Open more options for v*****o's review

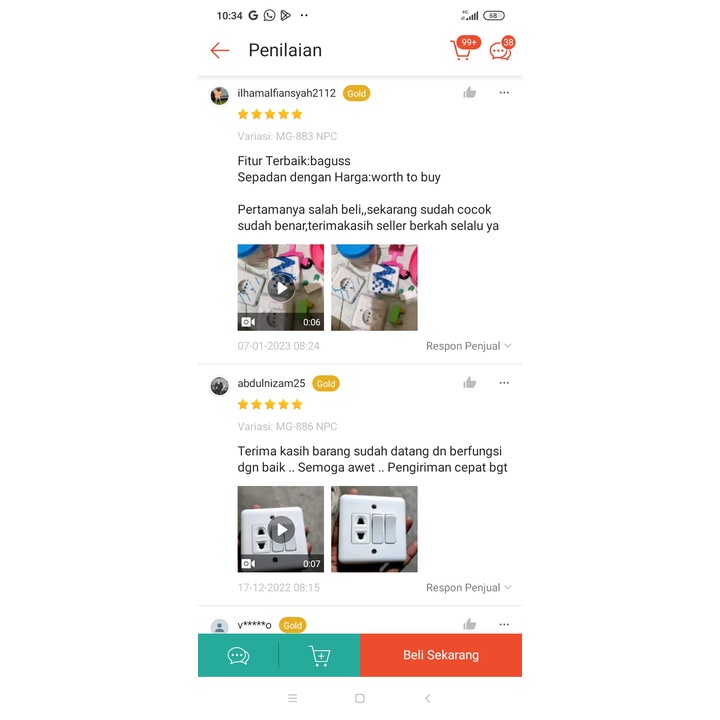[x=504, y=624]
